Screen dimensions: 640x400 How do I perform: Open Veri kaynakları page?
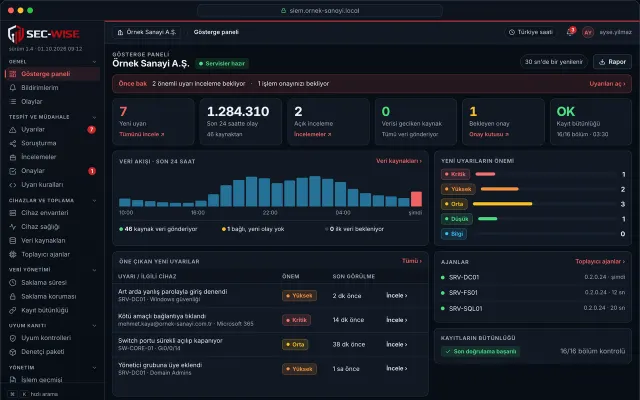52,240
